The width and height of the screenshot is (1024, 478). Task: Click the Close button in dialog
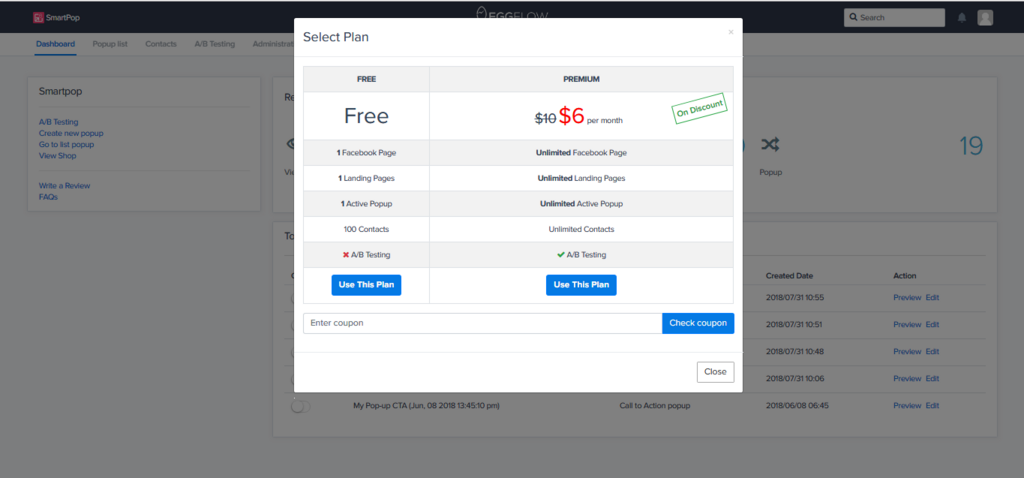(x=715, y=372)
